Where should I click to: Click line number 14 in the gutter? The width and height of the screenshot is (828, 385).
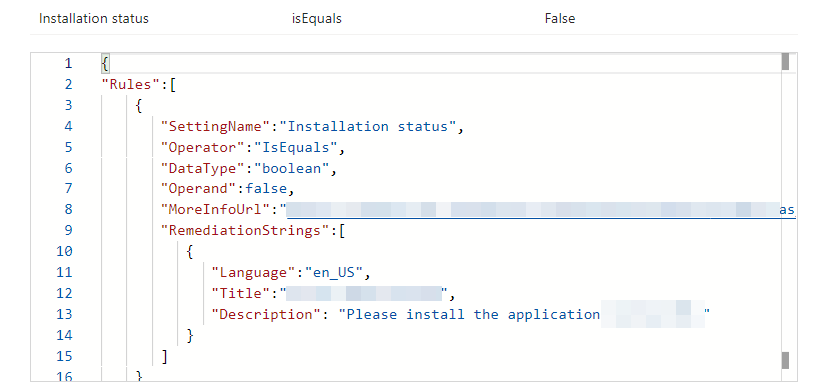click(x=64, y=335)
